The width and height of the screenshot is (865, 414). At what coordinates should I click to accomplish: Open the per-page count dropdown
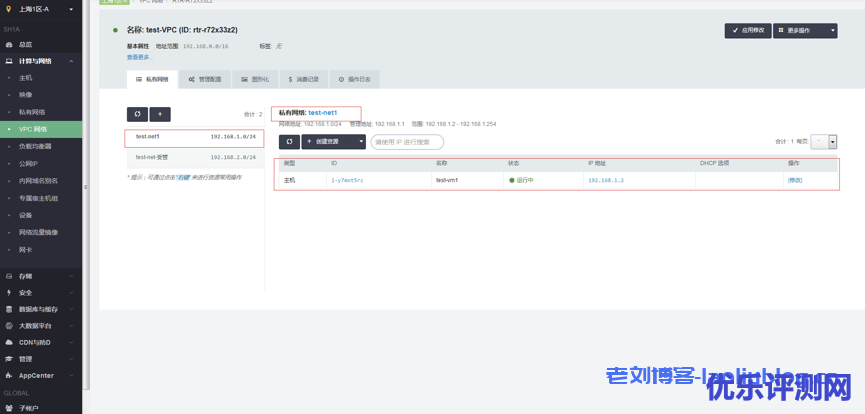(x=832, y=143)
